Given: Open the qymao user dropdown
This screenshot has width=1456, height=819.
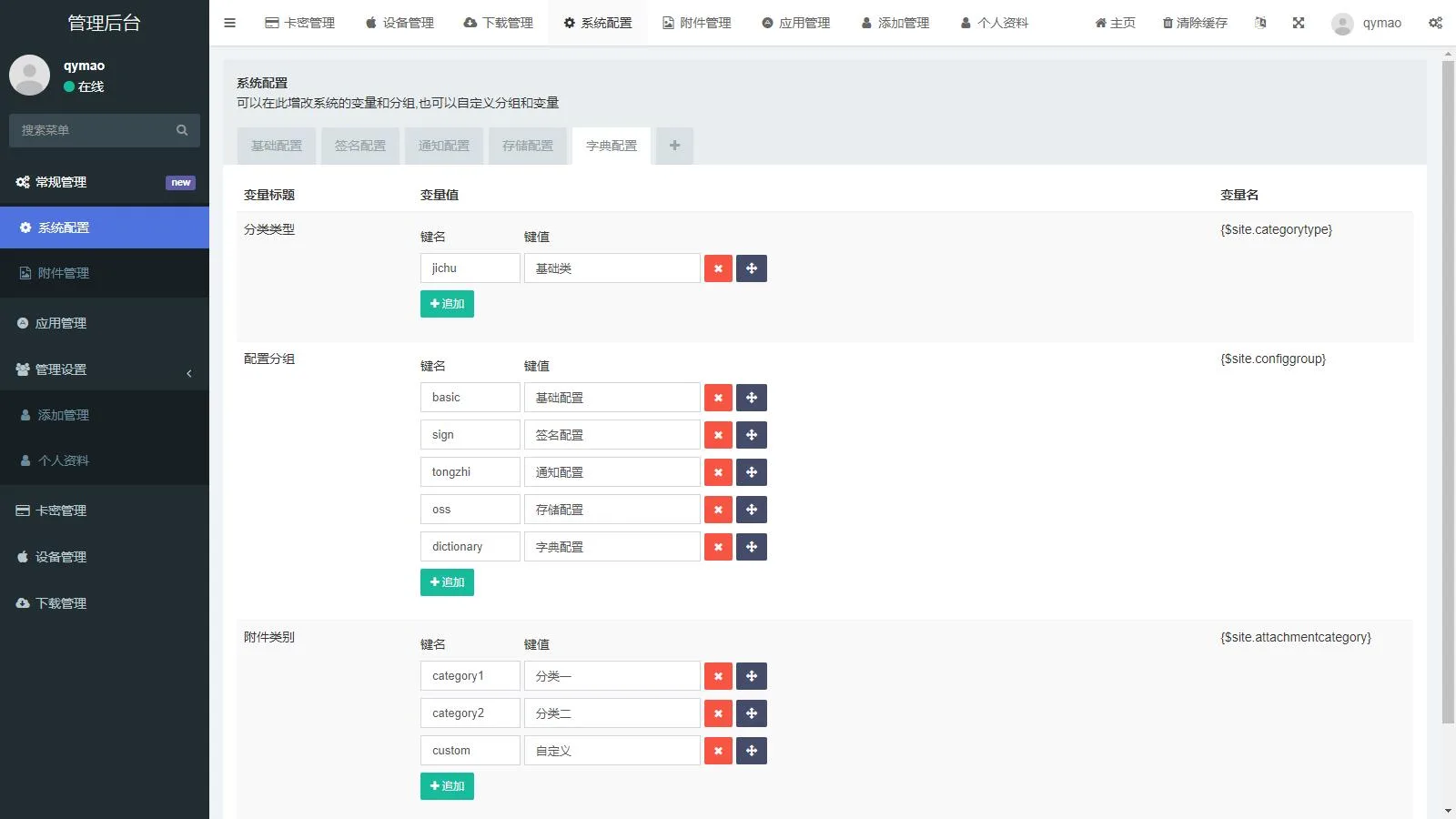Looking at the screenshot, I should click(x=1367, y=23).
